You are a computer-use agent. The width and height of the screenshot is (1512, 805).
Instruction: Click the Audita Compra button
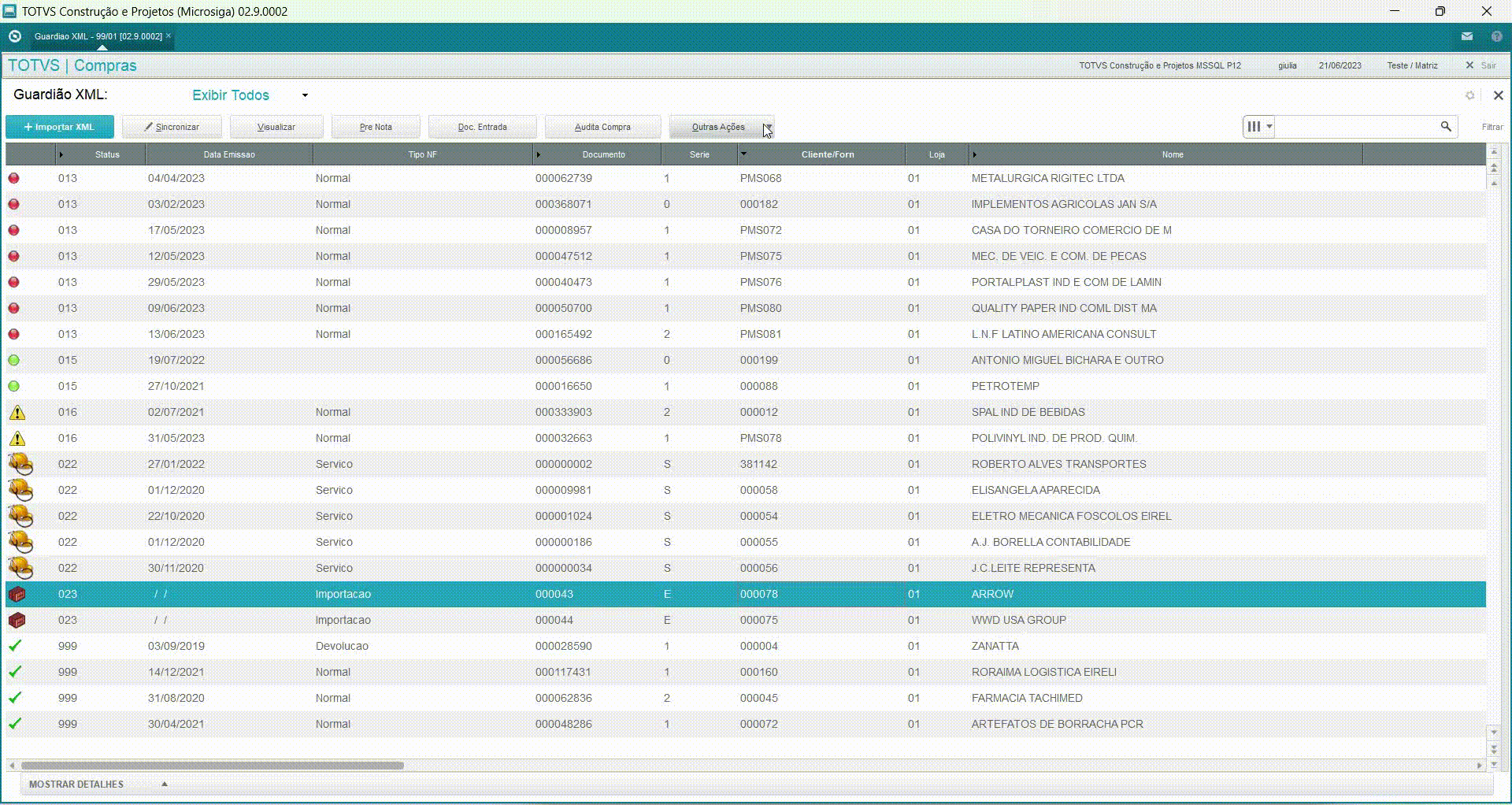click(x=602, y=127)
